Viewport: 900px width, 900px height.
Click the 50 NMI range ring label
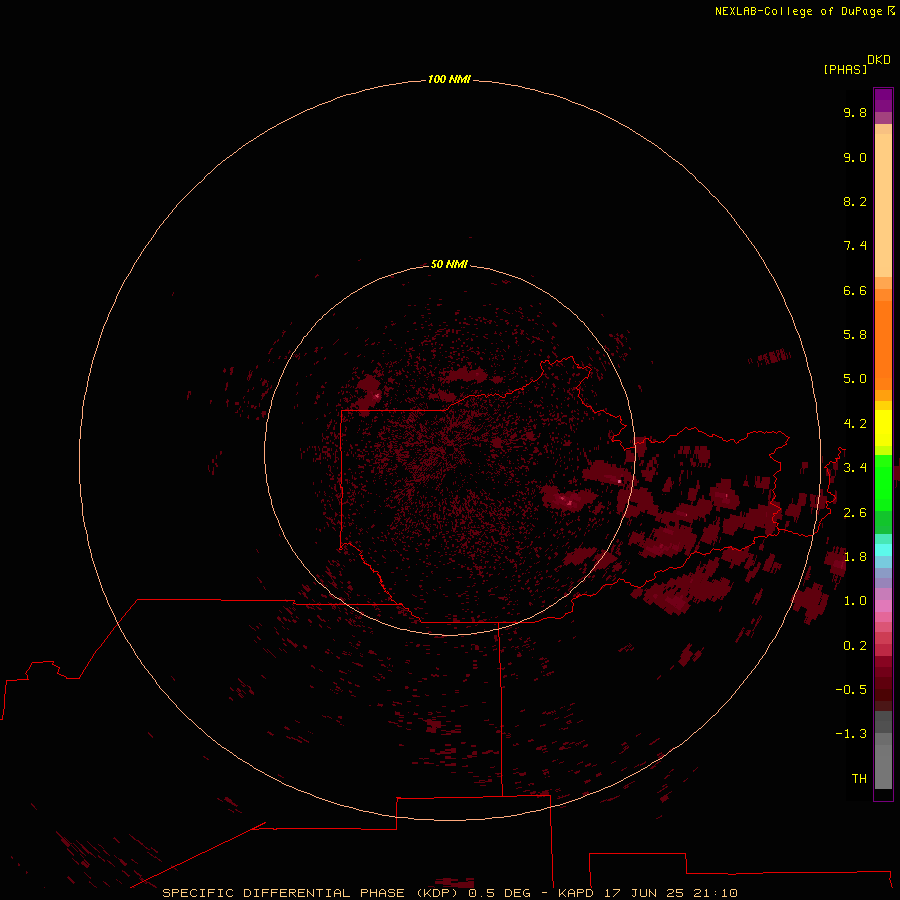click(449, 264)
